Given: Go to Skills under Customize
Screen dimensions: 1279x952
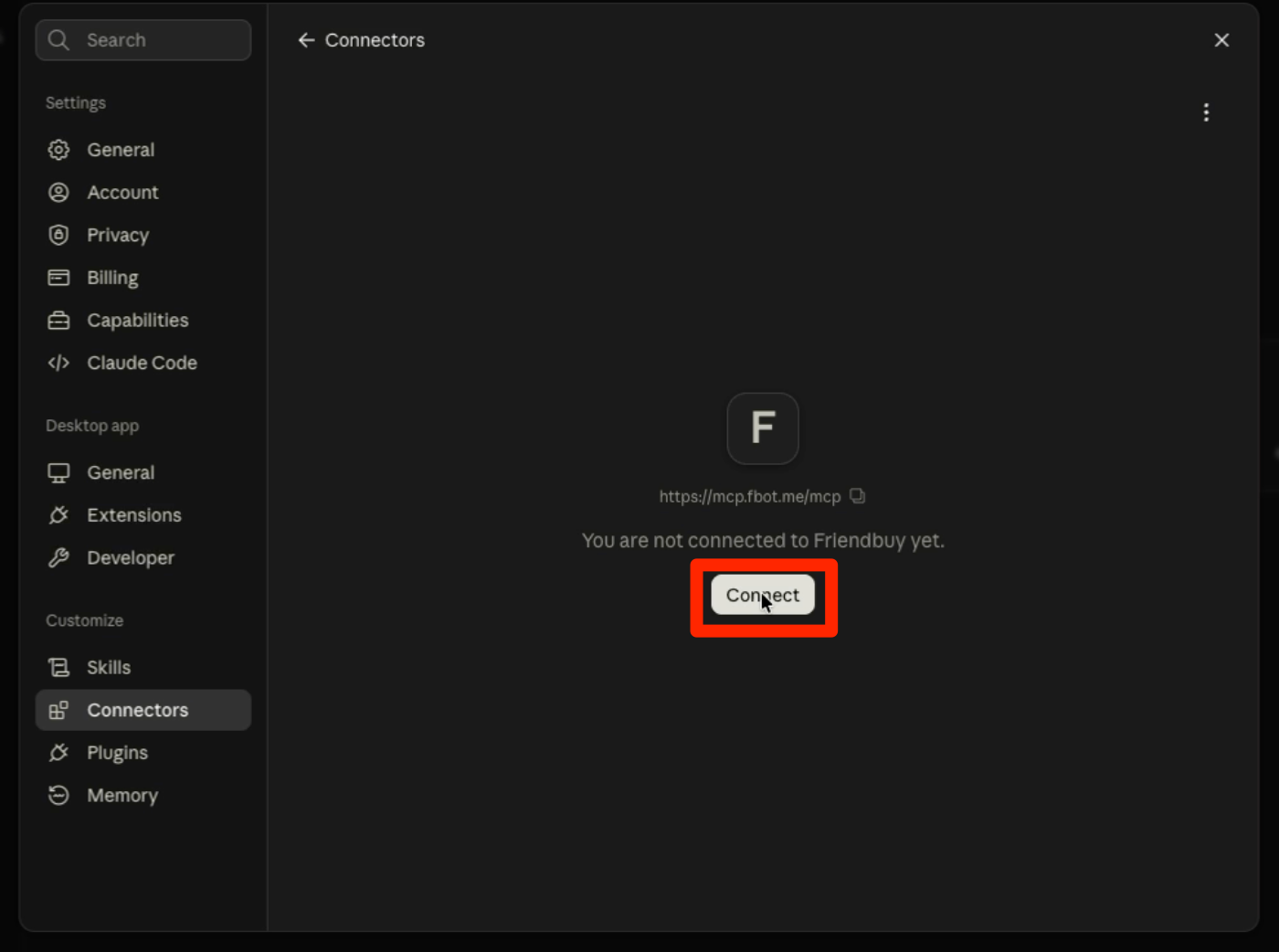Looking at the screenshot, I should [x=143, y=668].
